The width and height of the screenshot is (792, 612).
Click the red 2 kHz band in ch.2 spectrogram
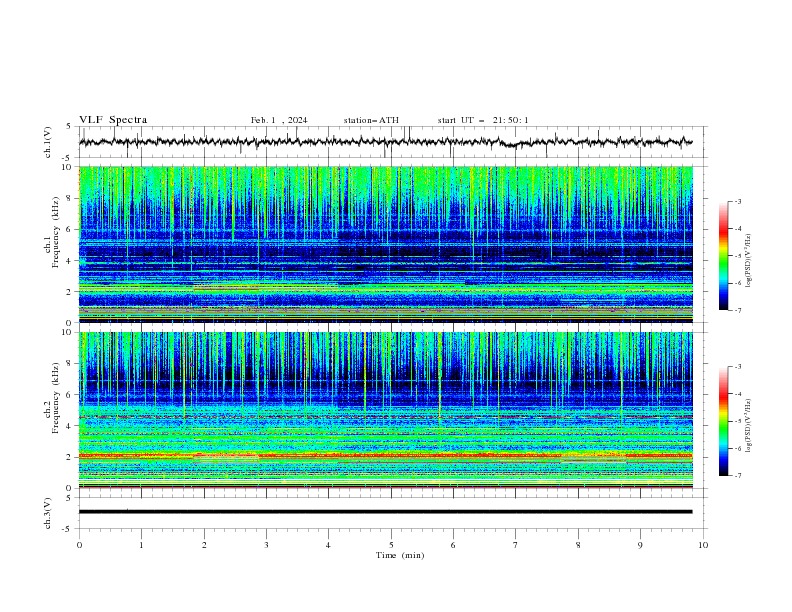(x=386, y=455)
